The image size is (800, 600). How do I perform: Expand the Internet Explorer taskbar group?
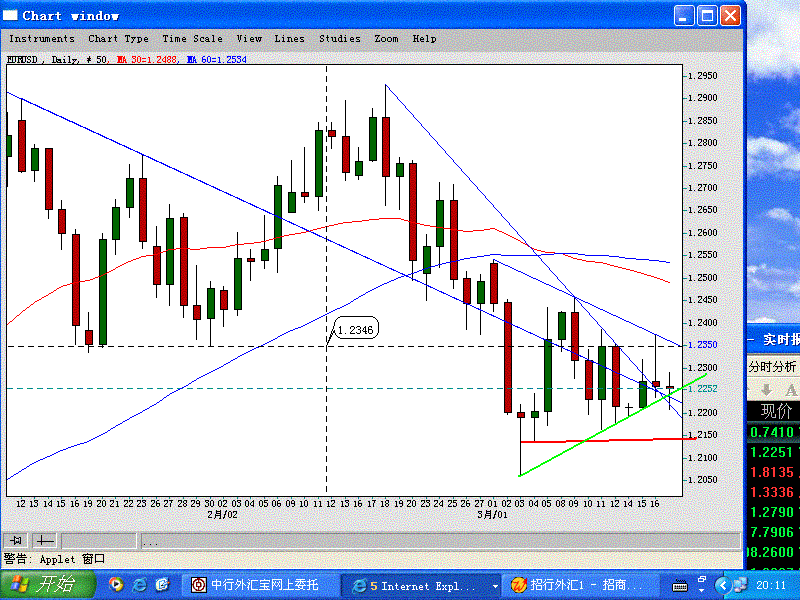click(x=421, y=585)
